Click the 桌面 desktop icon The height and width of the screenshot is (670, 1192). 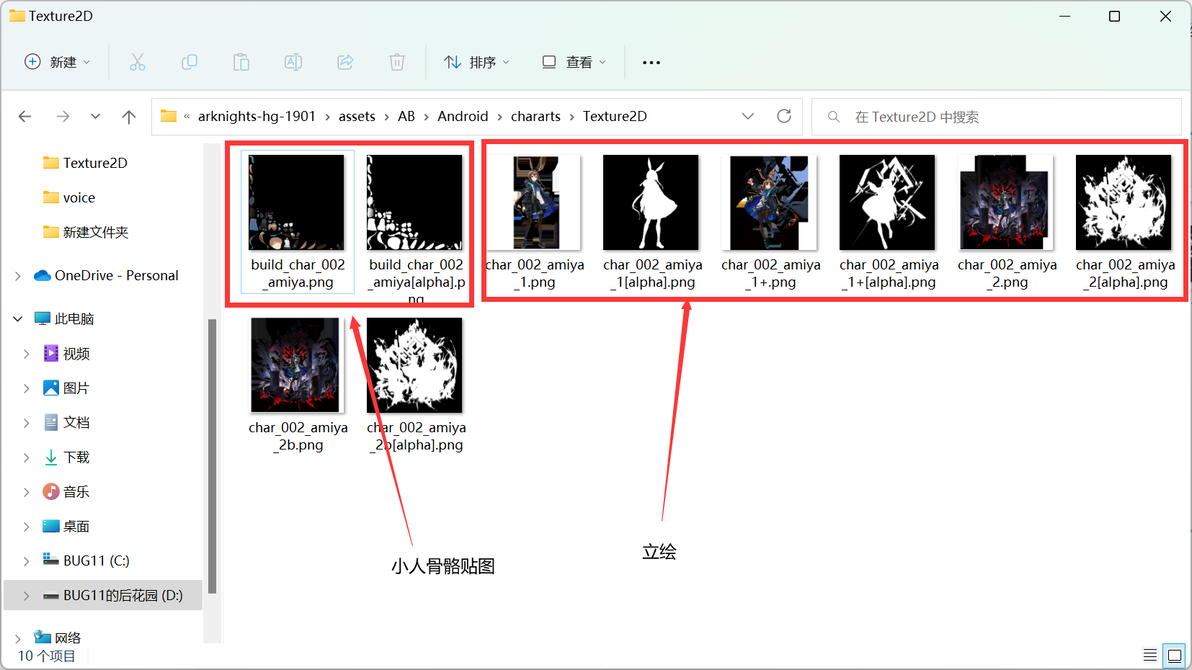51,526
